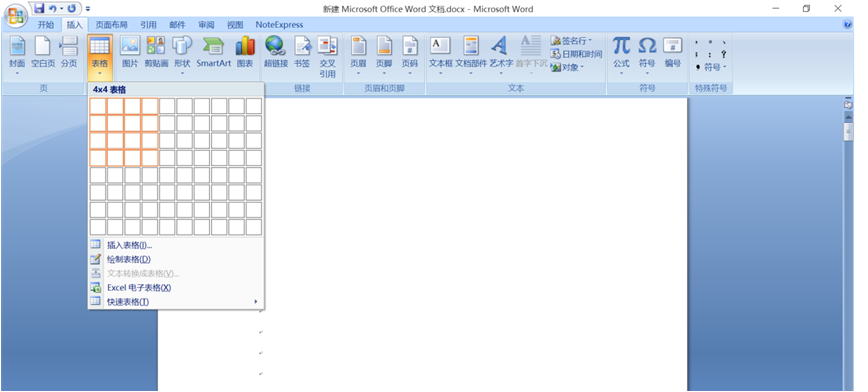Switch to the 邮件 tab
This screenshot has width=868, height=392.
point(178,25)
